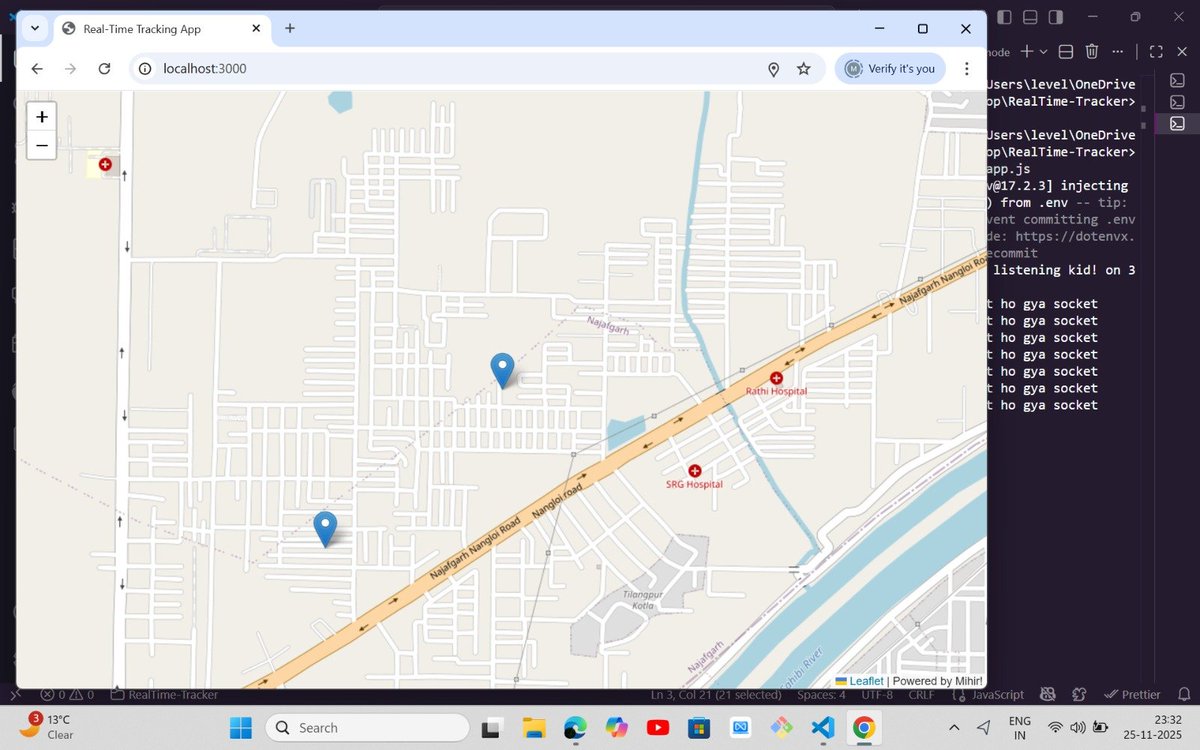This screenshot has width=1200, height=750.
Task: Close the VS Code terminal panel
Action: click(x=1182, y=52)
